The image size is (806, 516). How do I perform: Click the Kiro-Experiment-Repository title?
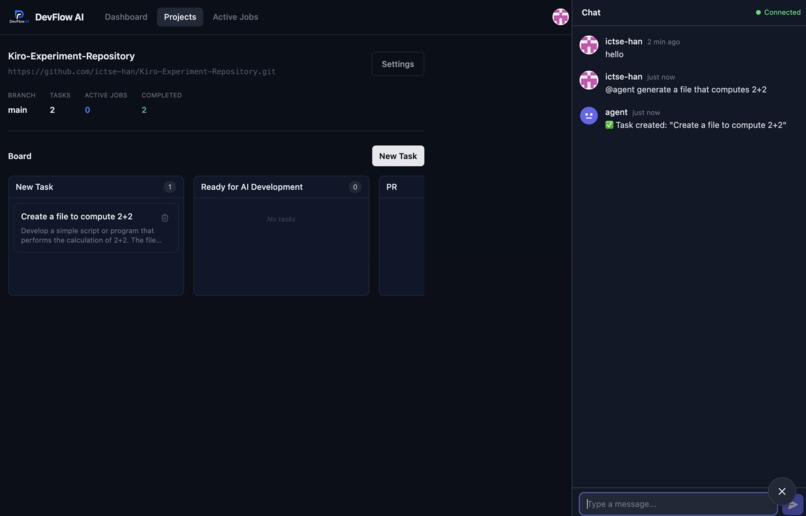point(71,56)
